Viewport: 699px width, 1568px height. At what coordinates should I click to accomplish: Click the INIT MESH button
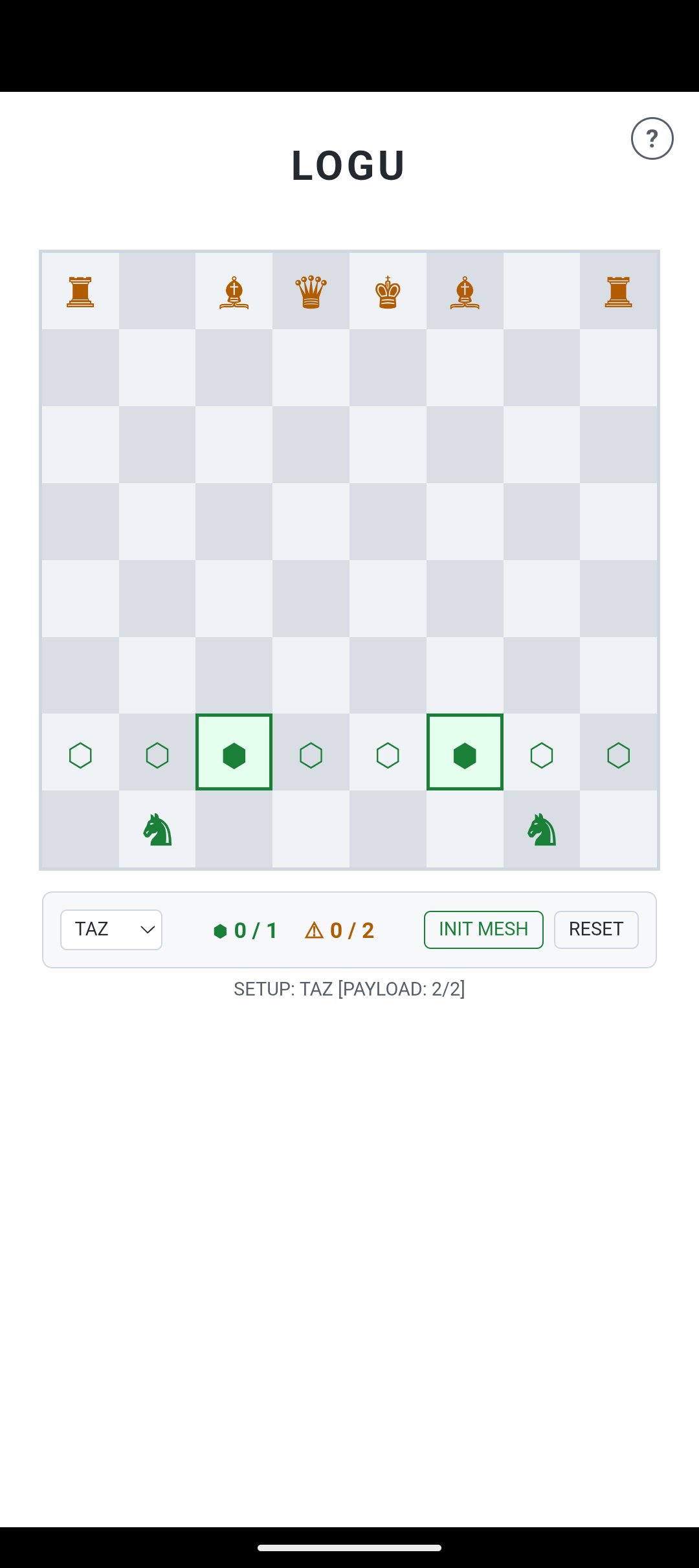[483, 930]
